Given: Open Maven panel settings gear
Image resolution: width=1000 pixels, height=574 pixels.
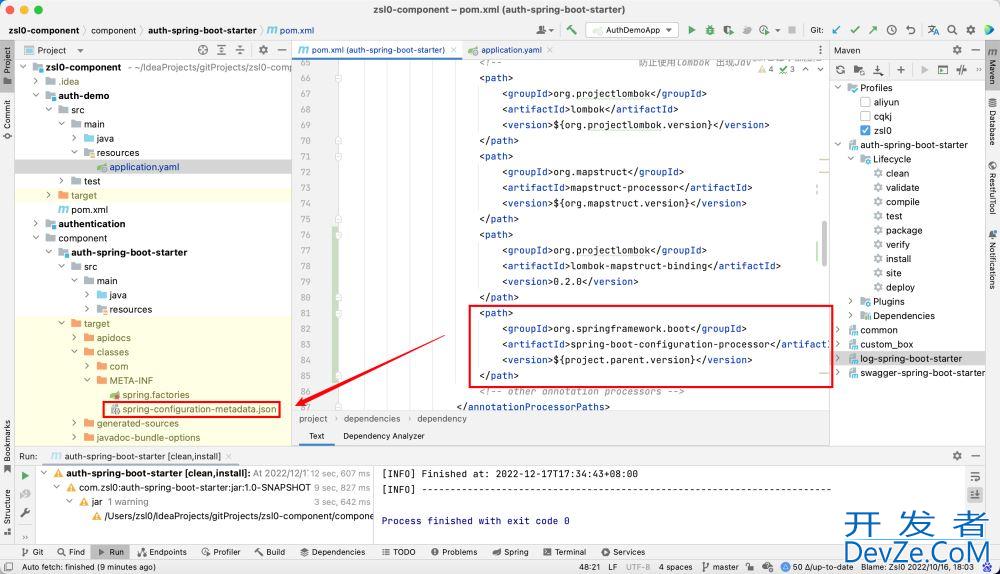Looking at the screenshot, I should 957,50.
